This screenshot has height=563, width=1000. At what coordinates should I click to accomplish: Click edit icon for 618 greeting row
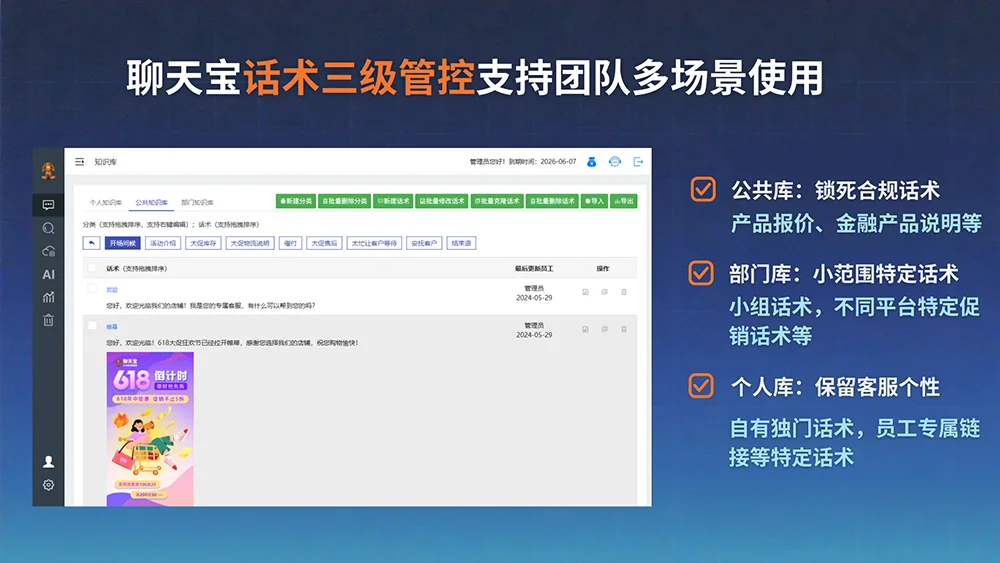(x=585, y=329)
